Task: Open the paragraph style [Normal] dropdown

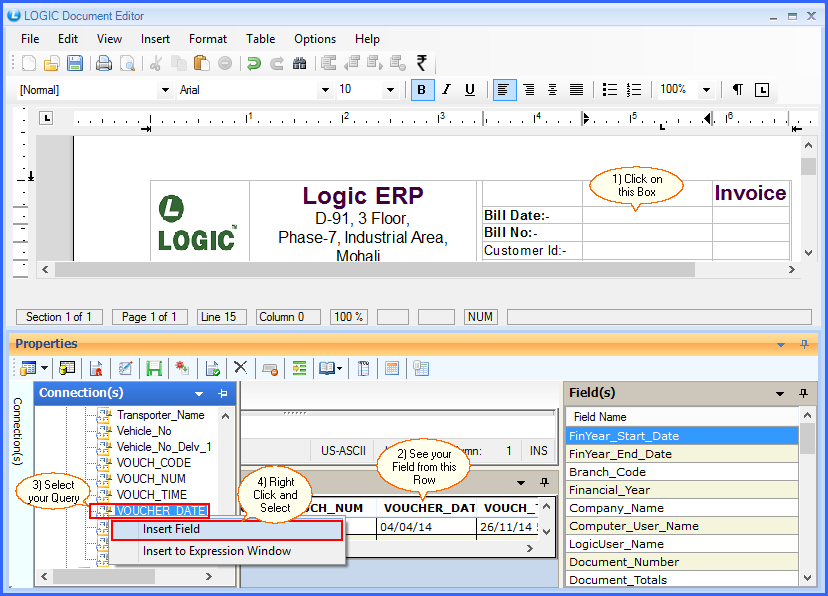Action: pyautogui.click(x=165, y=90)
